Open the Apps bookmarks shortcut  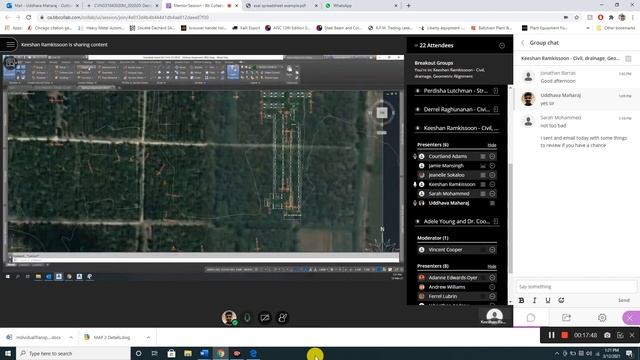(13, 28)
